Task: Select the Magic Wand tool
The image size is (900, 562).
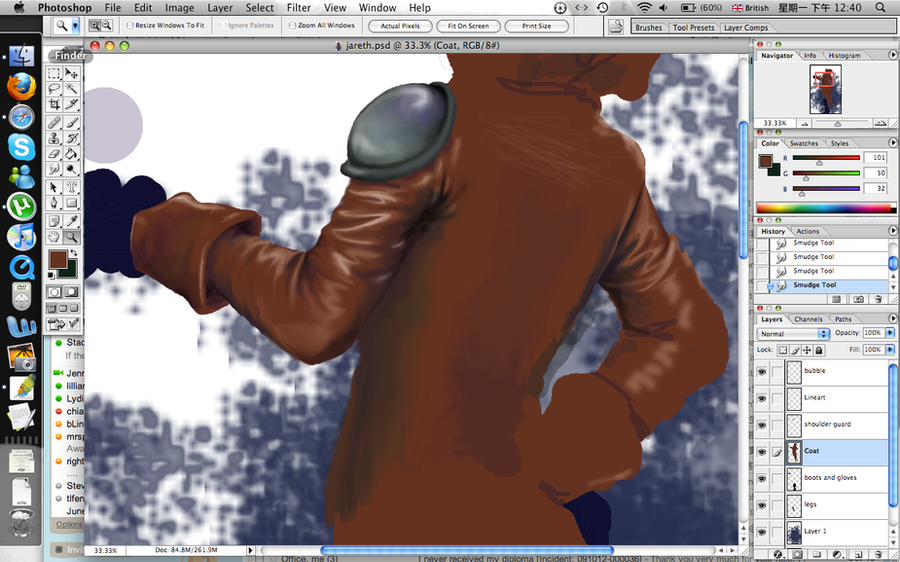Action: tap(71, 88)
